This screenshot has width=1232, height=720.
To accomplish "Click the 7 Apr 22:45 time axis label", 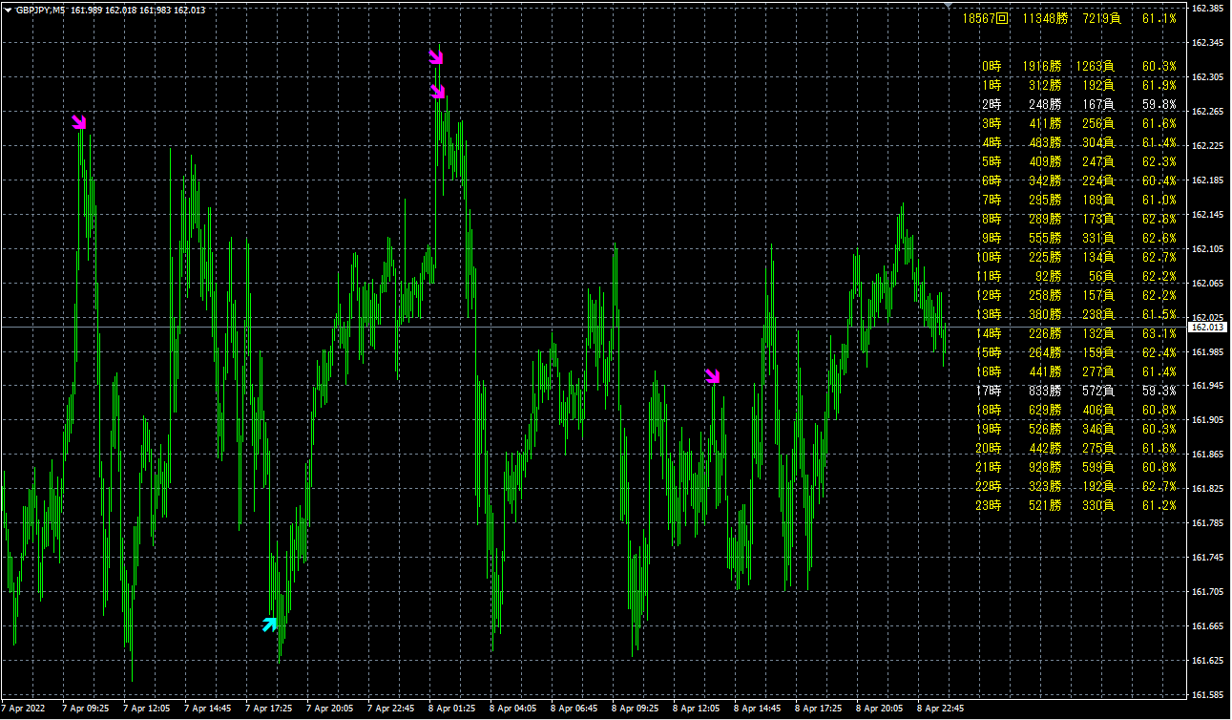I will point(392,708).
